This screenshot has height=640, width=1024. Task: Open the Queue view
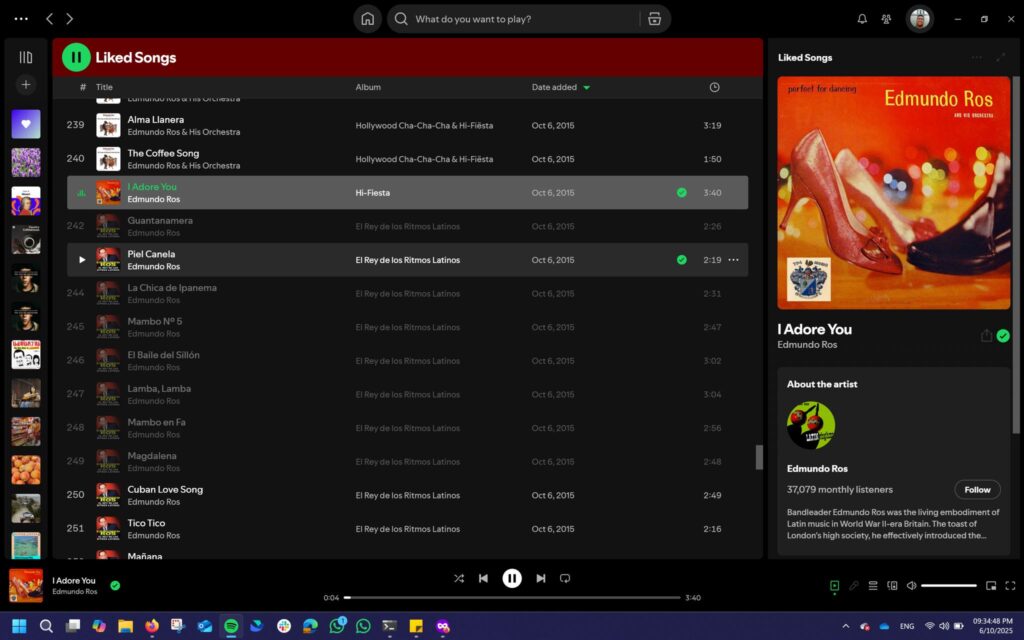pyautogui.click(x=872, y=585)
